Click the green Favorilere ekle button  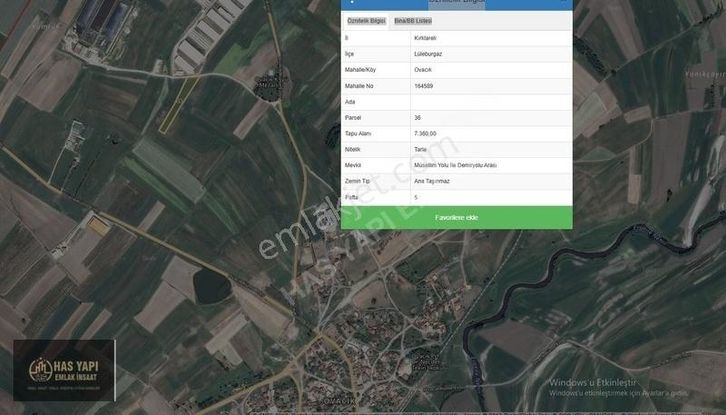pyautogui.click(x=457, y=218)
